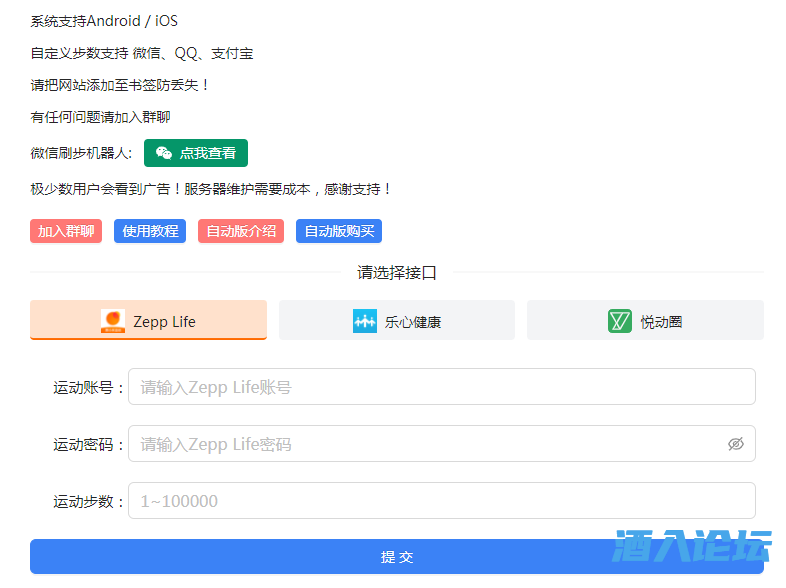Open the 使用教程 tutorial link
Viewport: 786px width, 588px height.
(x=150, y=231)
